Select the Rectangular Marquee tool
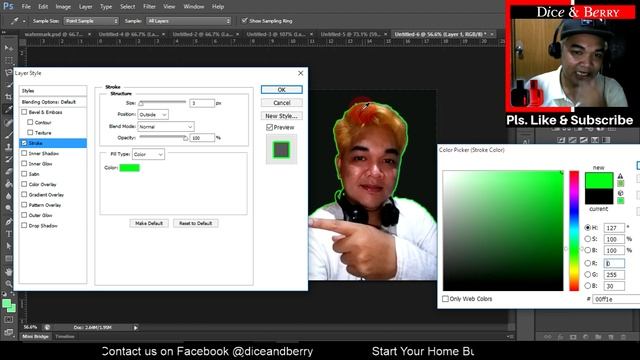Image resolution: width=640 pixels, height=360 pixels. (x=8, y=60)
